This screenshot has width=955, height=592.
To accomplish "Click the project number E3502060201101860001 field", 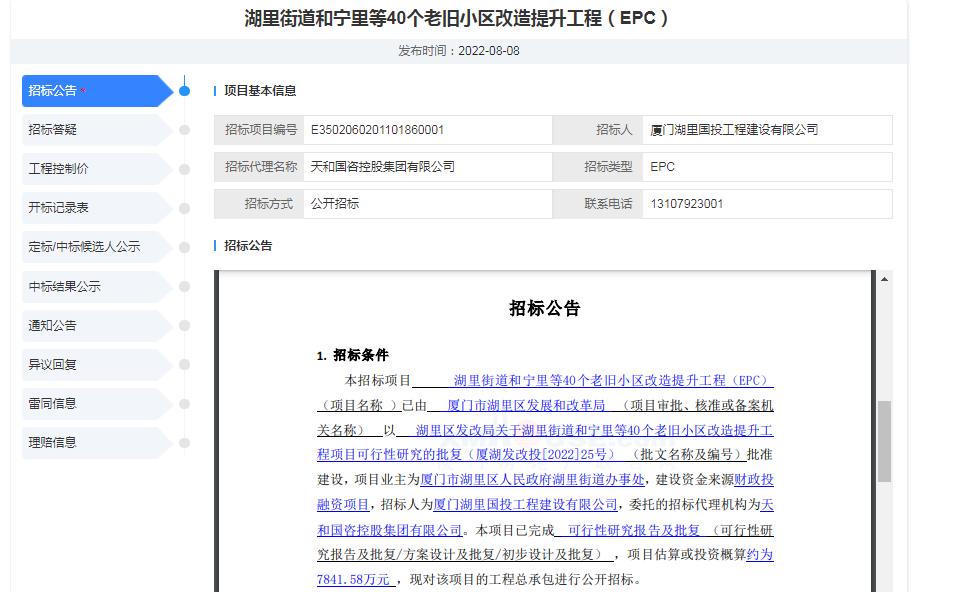I will (x=428, y=130).
